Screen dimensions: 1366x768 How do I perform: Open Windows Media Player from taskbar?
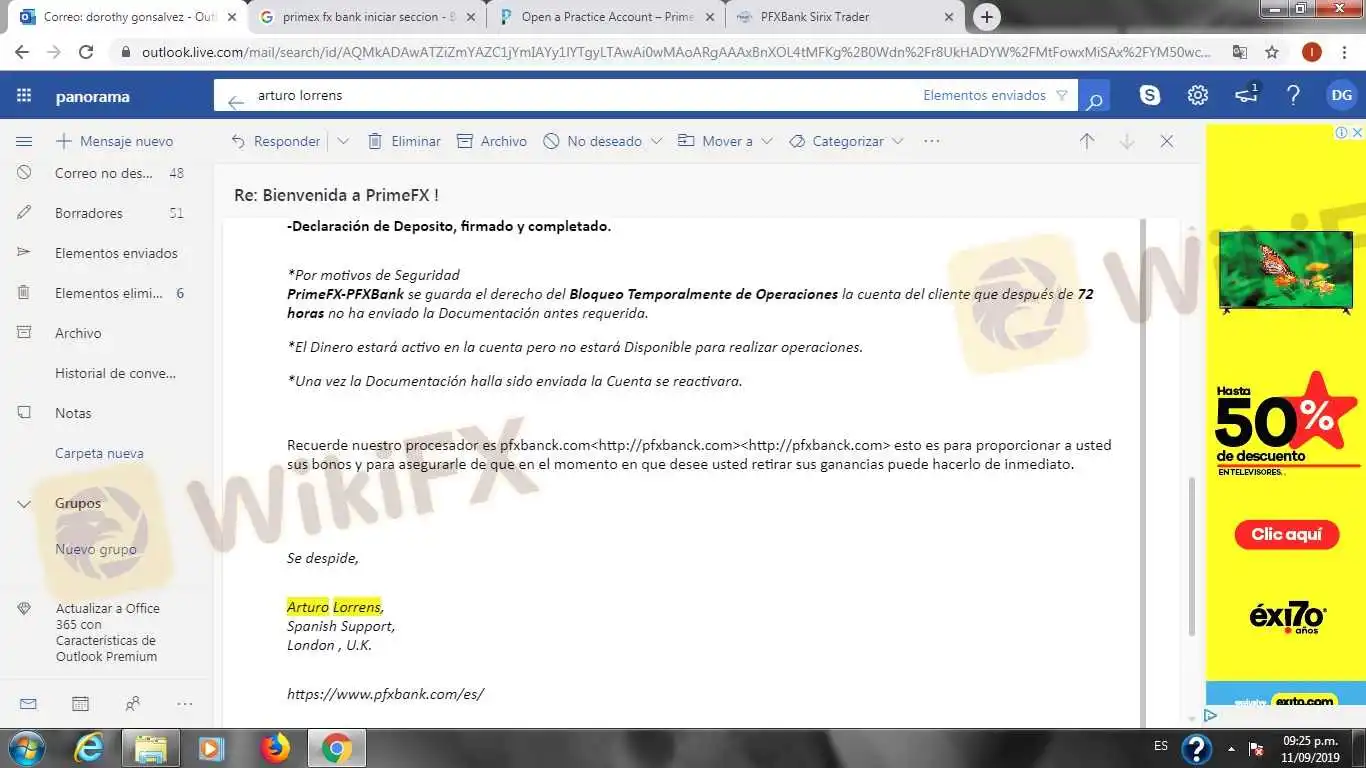(211, 748)
